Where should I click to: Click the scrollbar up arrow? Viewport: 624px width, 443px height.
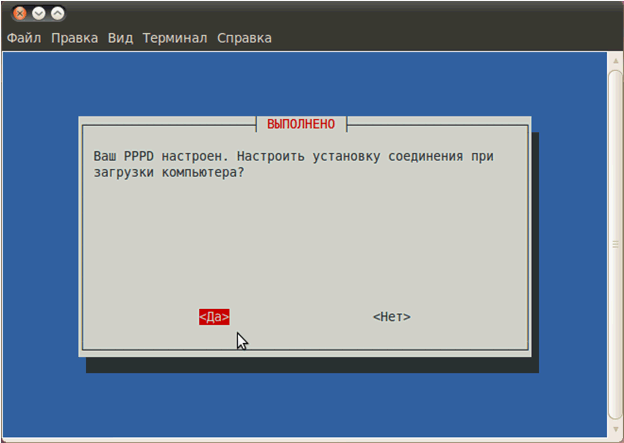[616, 61]
